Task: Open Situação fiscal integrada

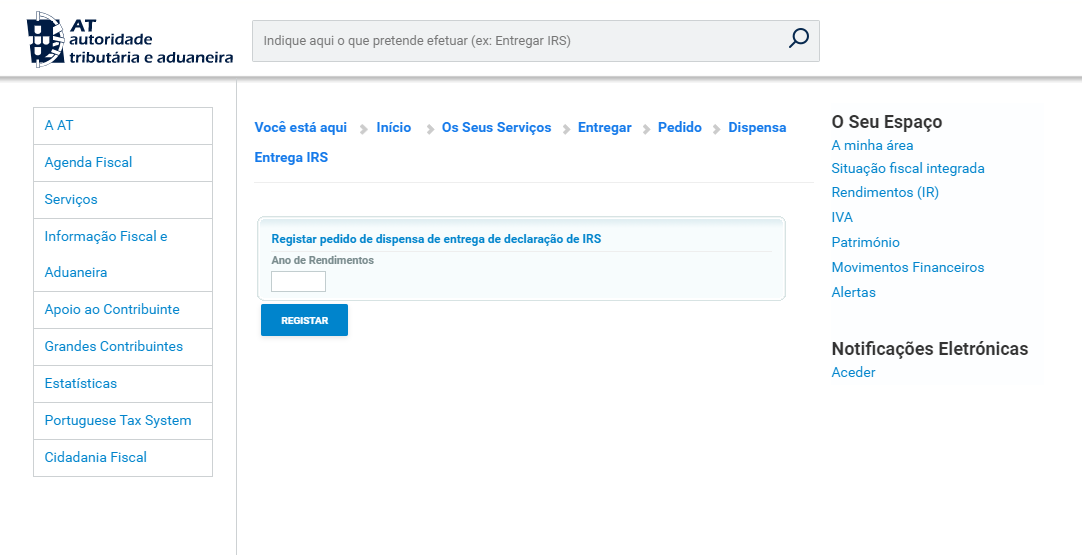Action: [908, 169]
